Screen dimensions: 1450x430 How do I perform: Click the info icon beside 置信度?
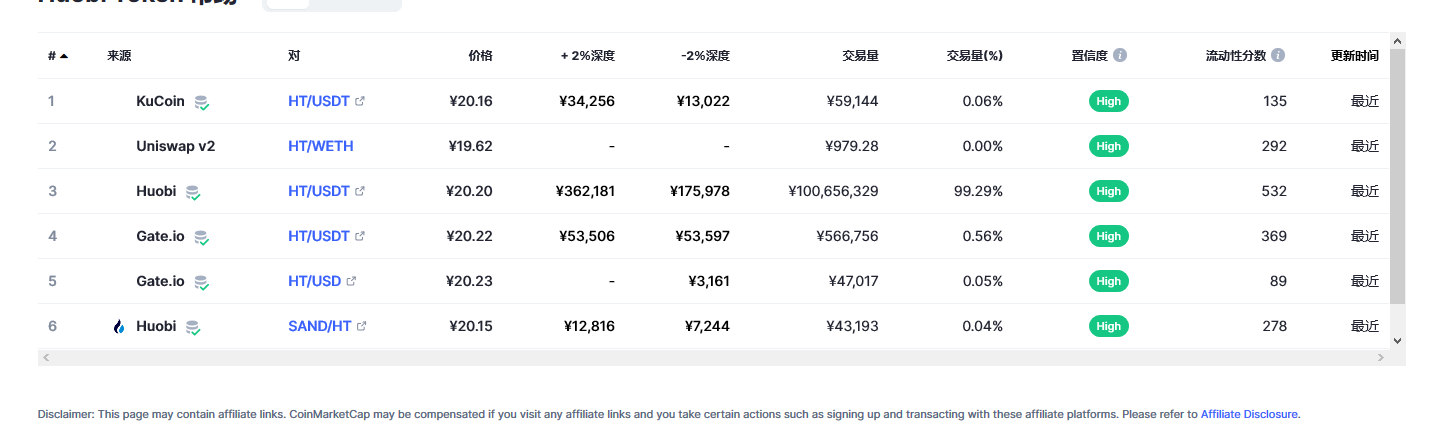click(1120, 55)
